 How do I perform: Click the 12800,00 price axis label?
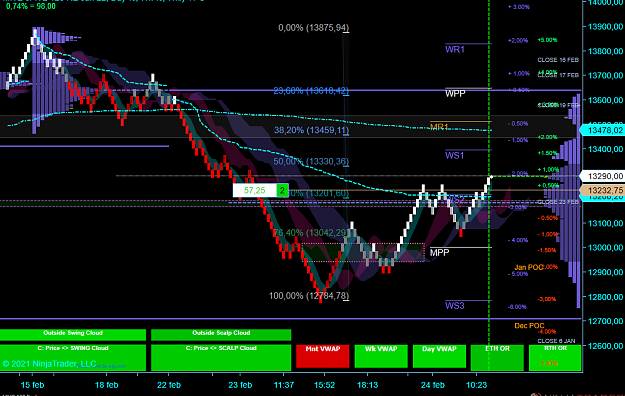tap(605, 297)
